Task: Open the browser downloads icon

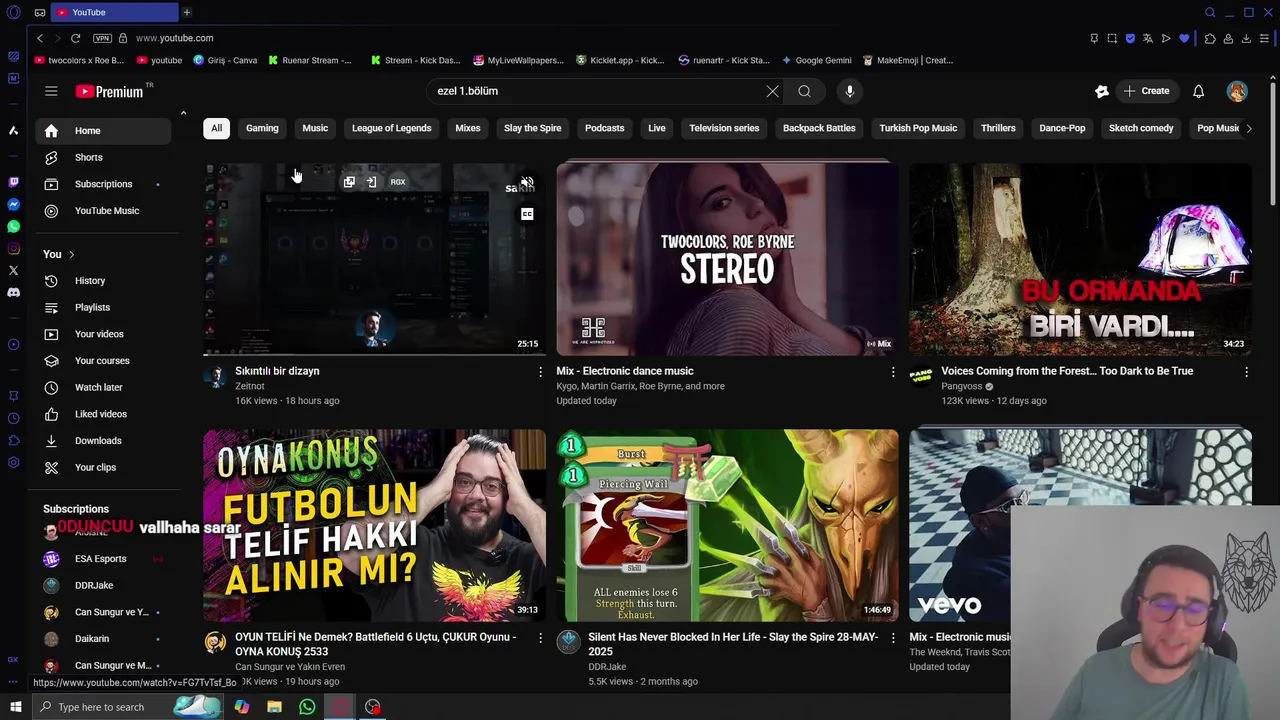Action: pos(1246,38)
